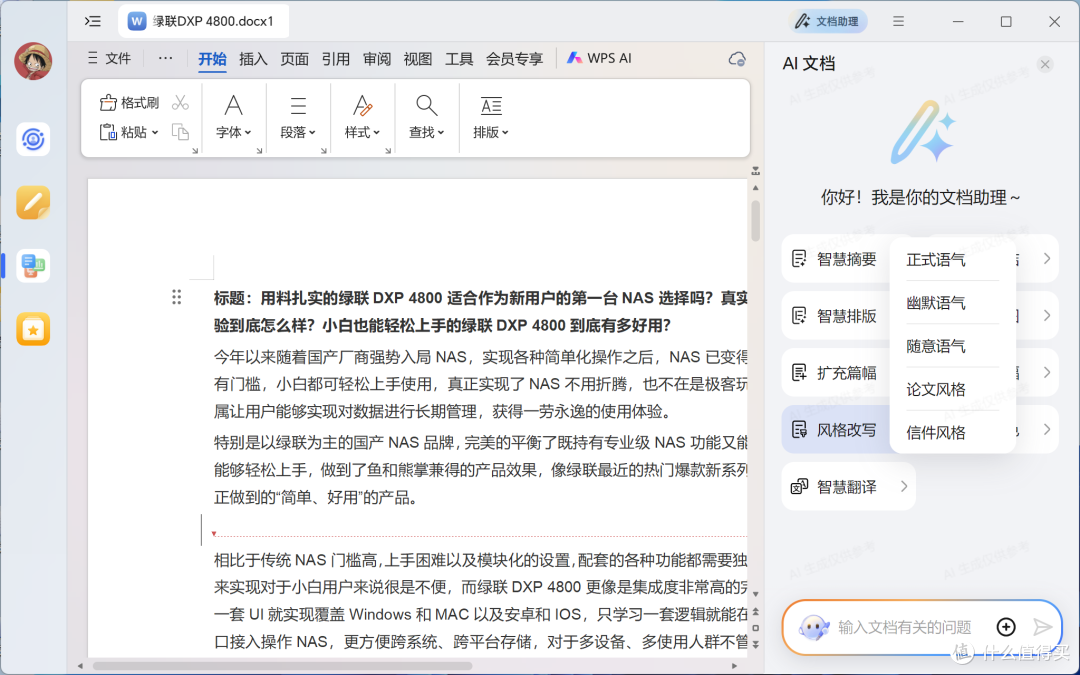The width and height of the screenshot is (1080, 675).
Task: Select the 开始 tab
Action: 212,59
